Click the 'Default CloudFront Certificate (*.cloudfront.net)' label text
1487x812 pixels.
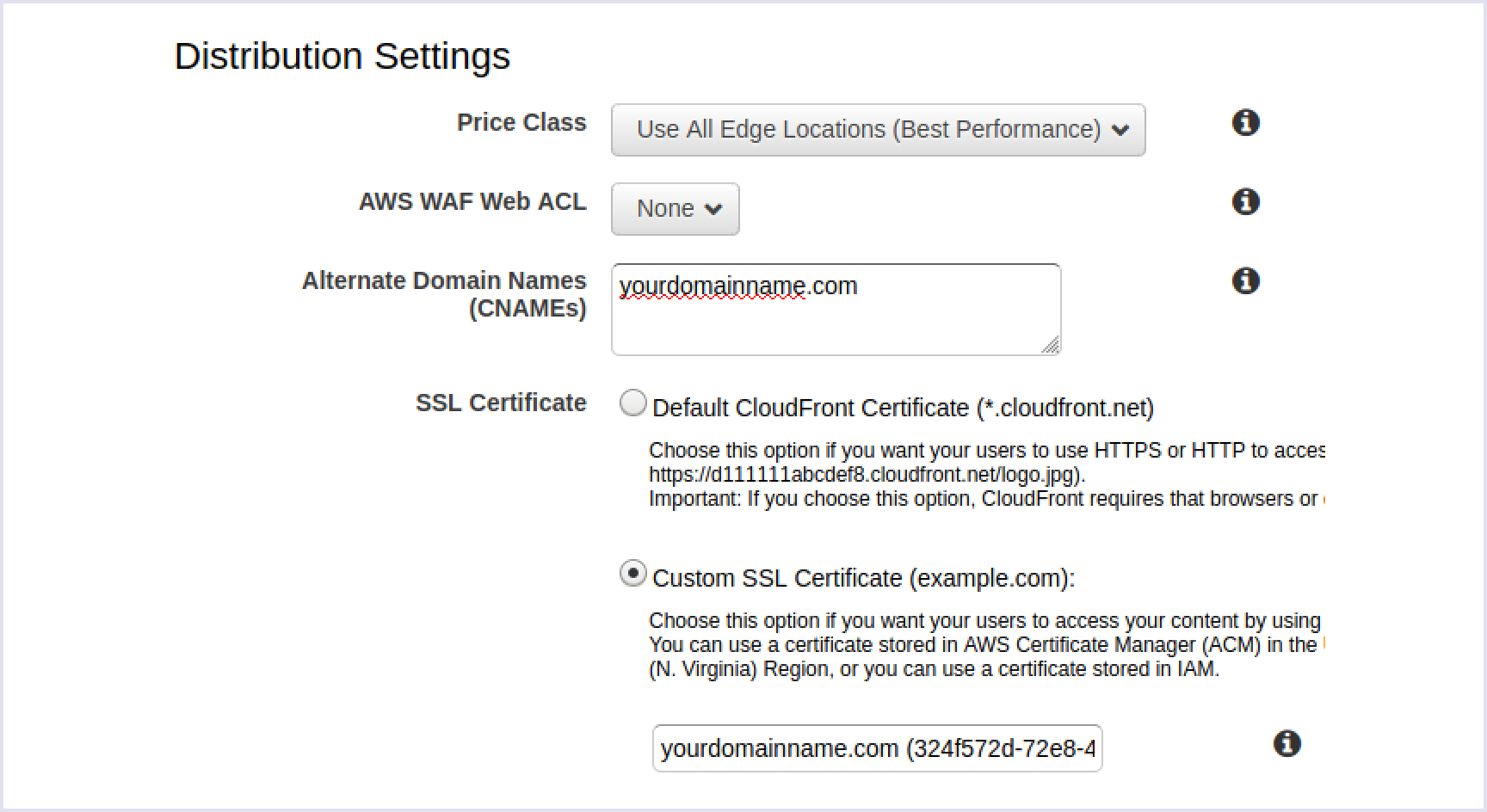pyautogui.click(x=903, y=408)
